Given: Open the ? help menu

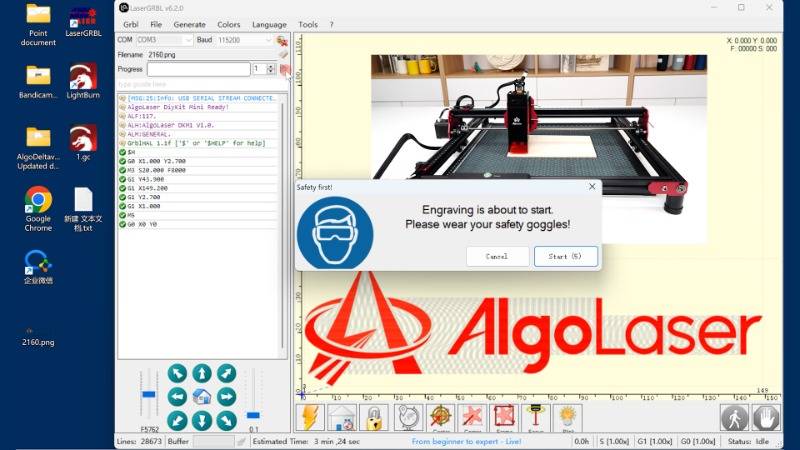Looking at the screenshot, I should (331, 24).
